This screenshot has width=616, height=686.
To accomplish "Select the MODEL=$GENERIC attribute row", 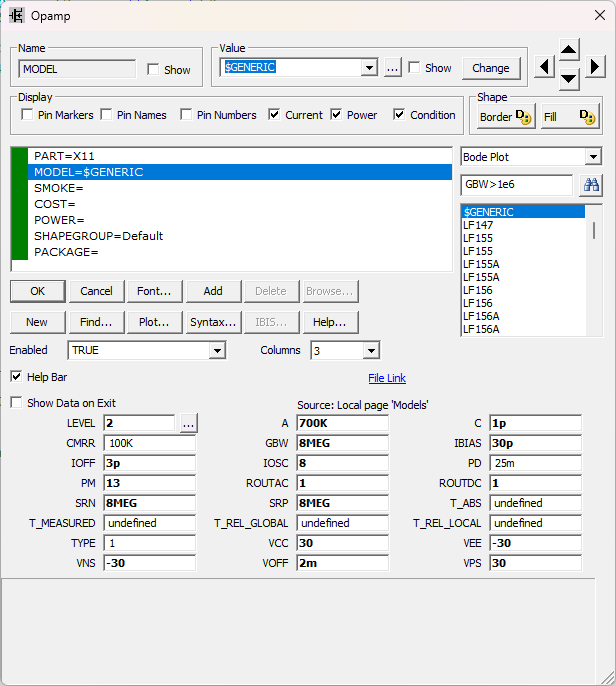I will [240, 172].
